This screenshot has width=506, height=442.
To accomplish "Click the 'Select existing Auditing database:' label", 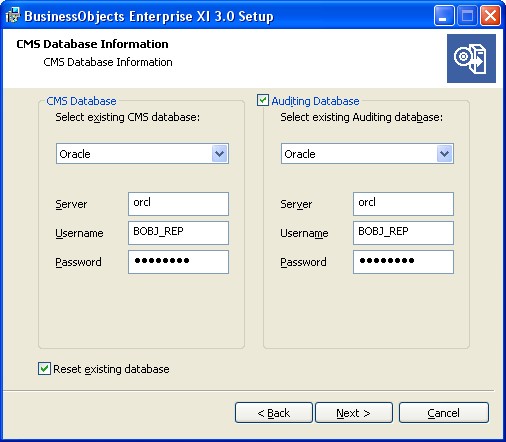I will [362, 117].
